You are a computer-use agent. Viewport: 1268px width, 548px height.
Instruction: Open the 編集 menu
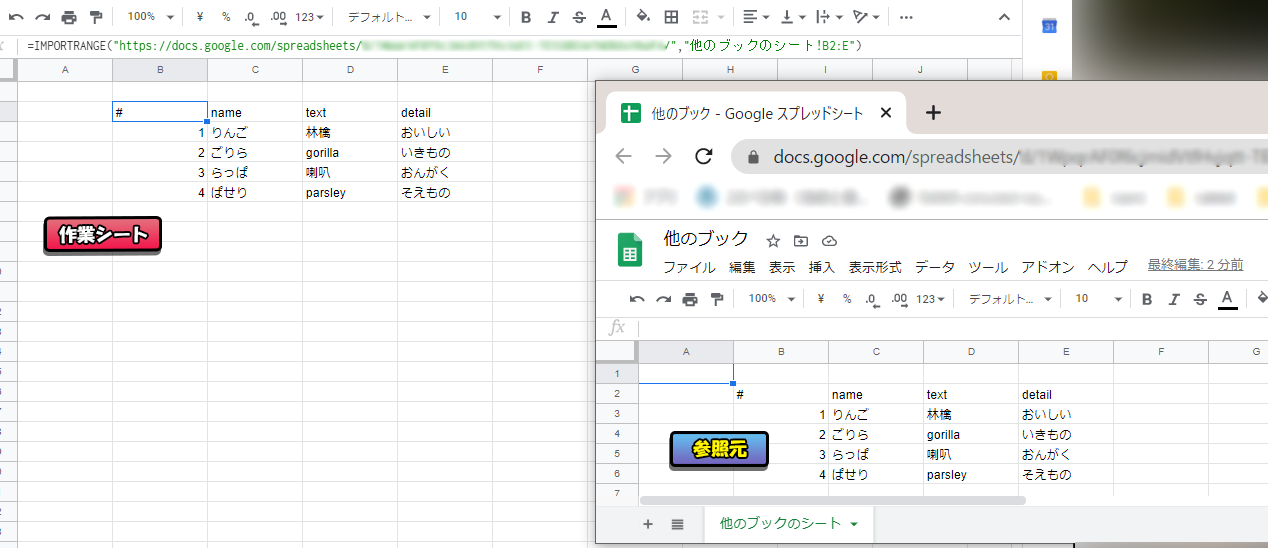pos(742,267)
